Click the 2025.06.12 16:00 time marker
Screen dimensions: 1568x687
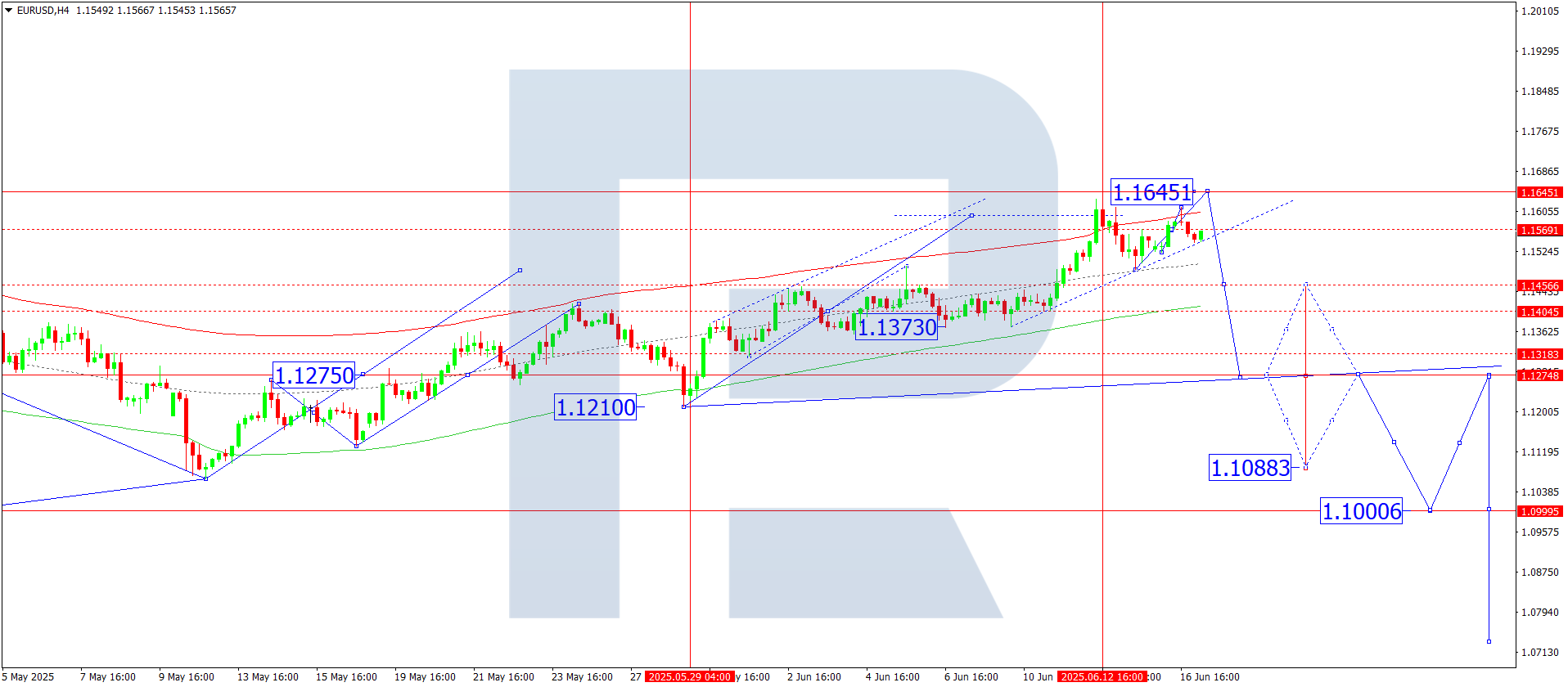pos(1102,676)
